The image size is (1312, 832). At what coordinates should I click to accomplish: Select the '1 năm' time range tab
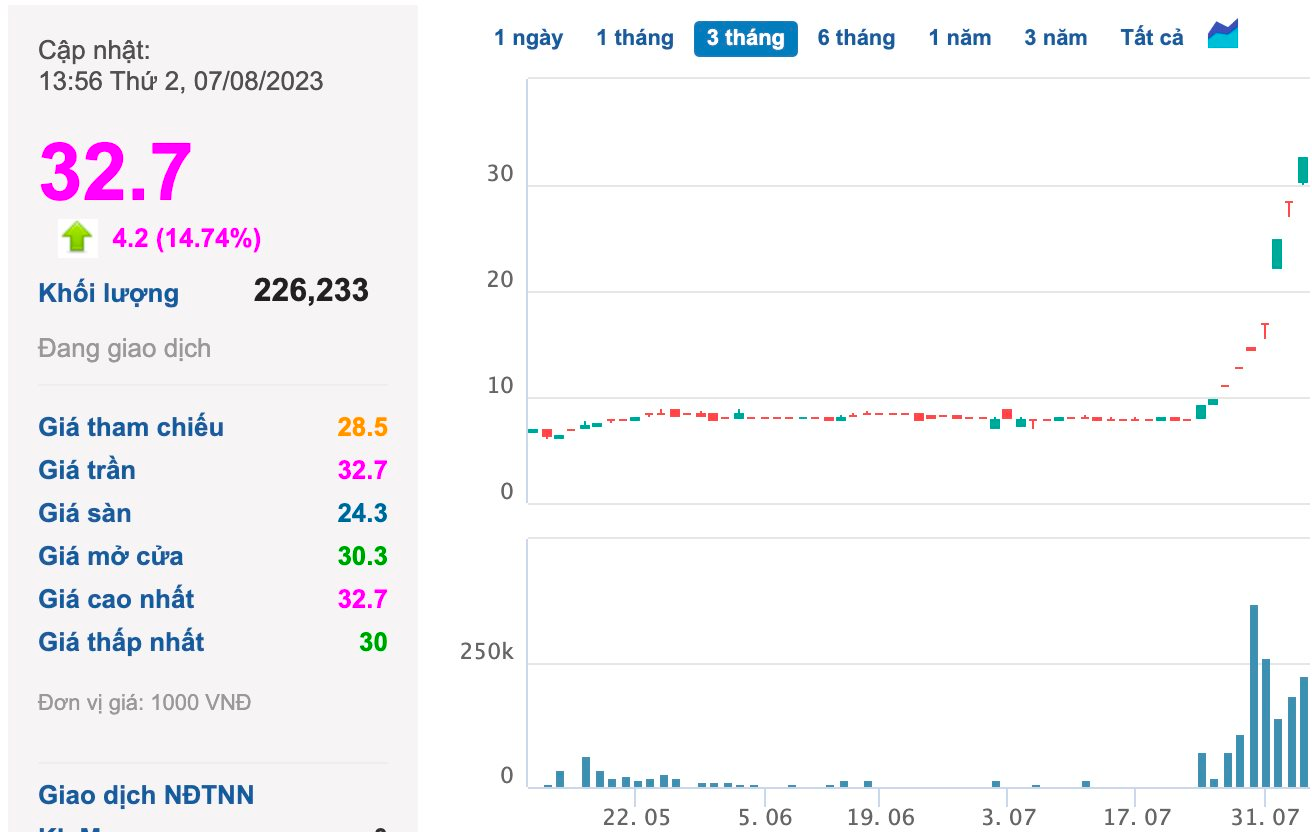point(960,38)
